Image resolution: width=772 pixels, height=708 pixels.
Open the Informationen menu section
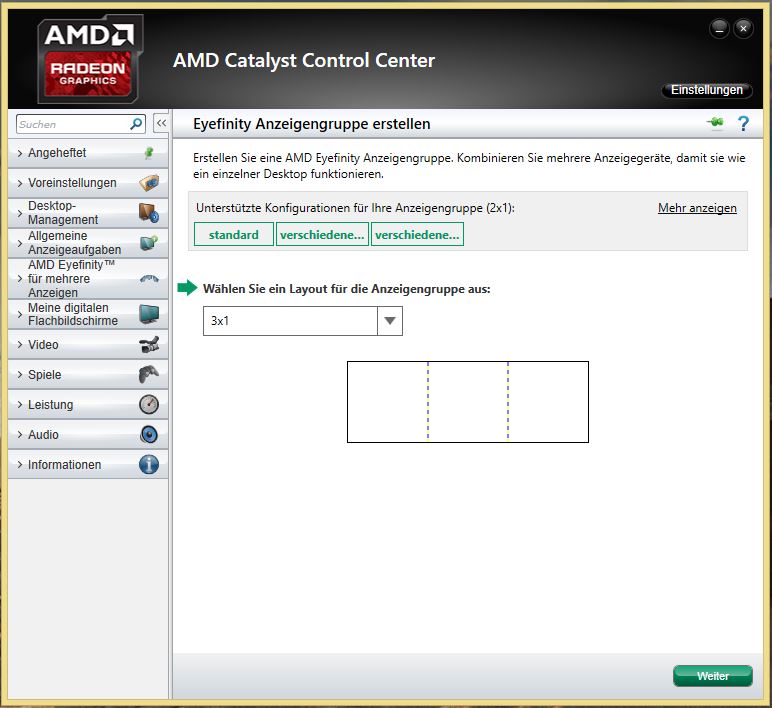tap(88, 465)
